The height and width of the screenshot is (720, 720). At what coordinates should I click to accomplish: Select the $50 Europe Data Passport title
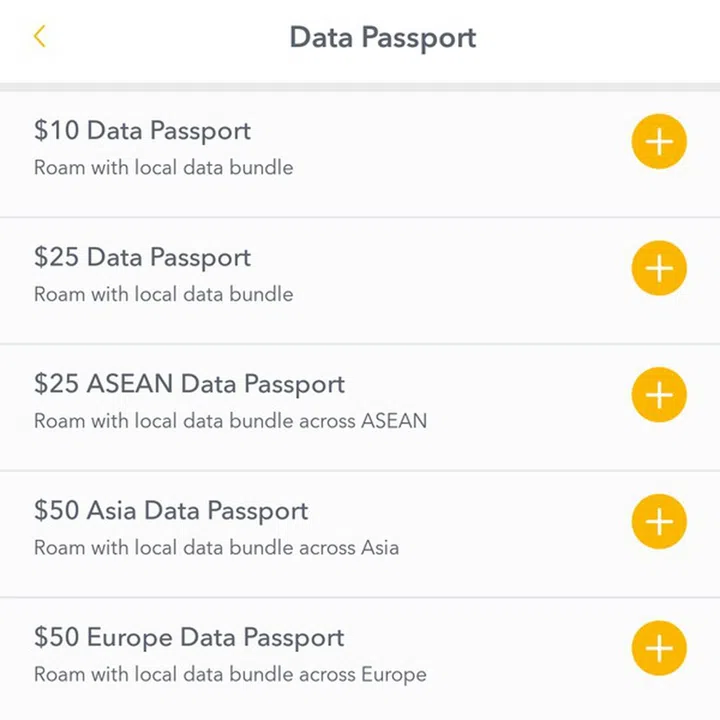189,638
